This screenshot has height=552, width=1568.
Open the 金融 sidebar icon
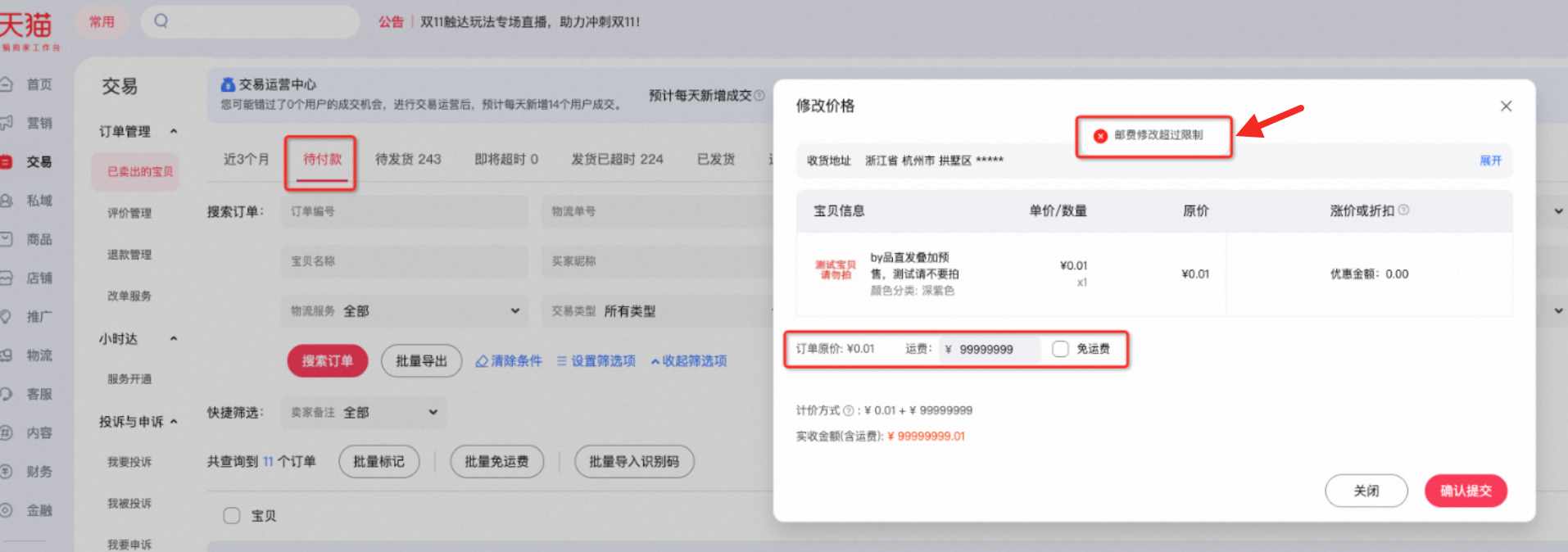tap(6, 510)
